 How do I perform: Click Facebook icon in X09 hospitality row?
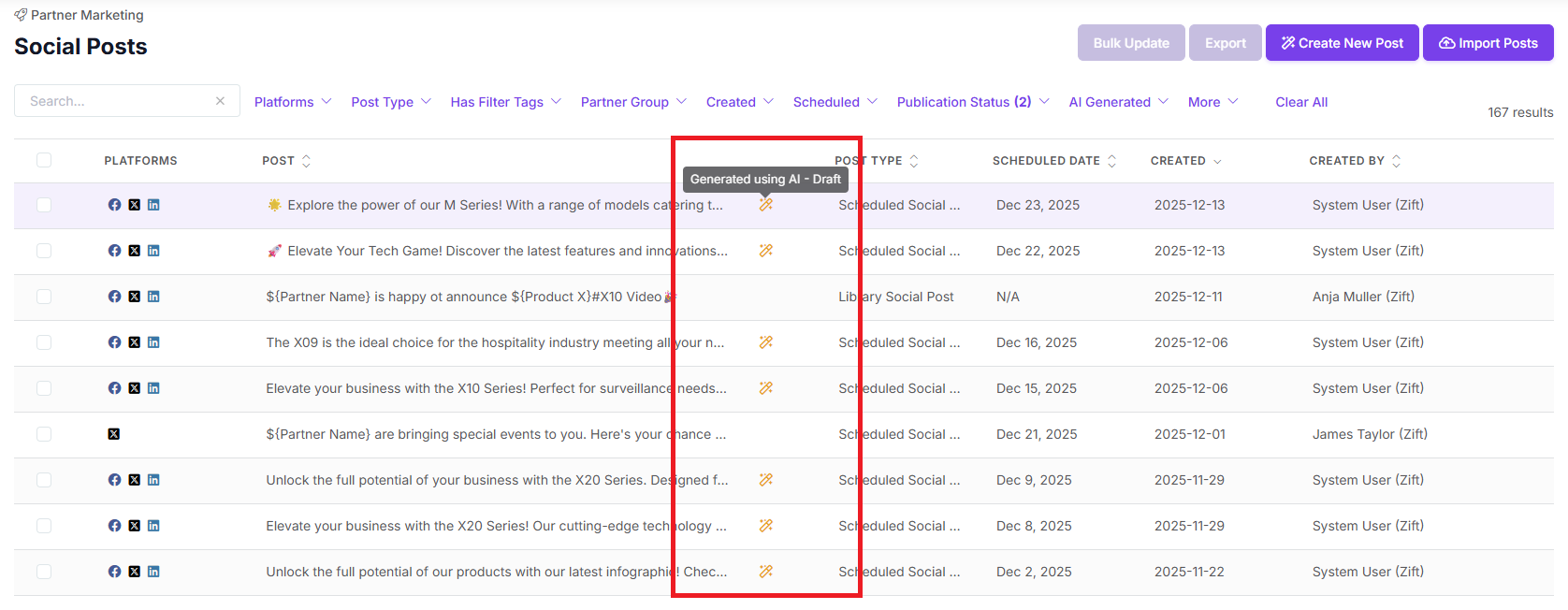pos(114,342)
